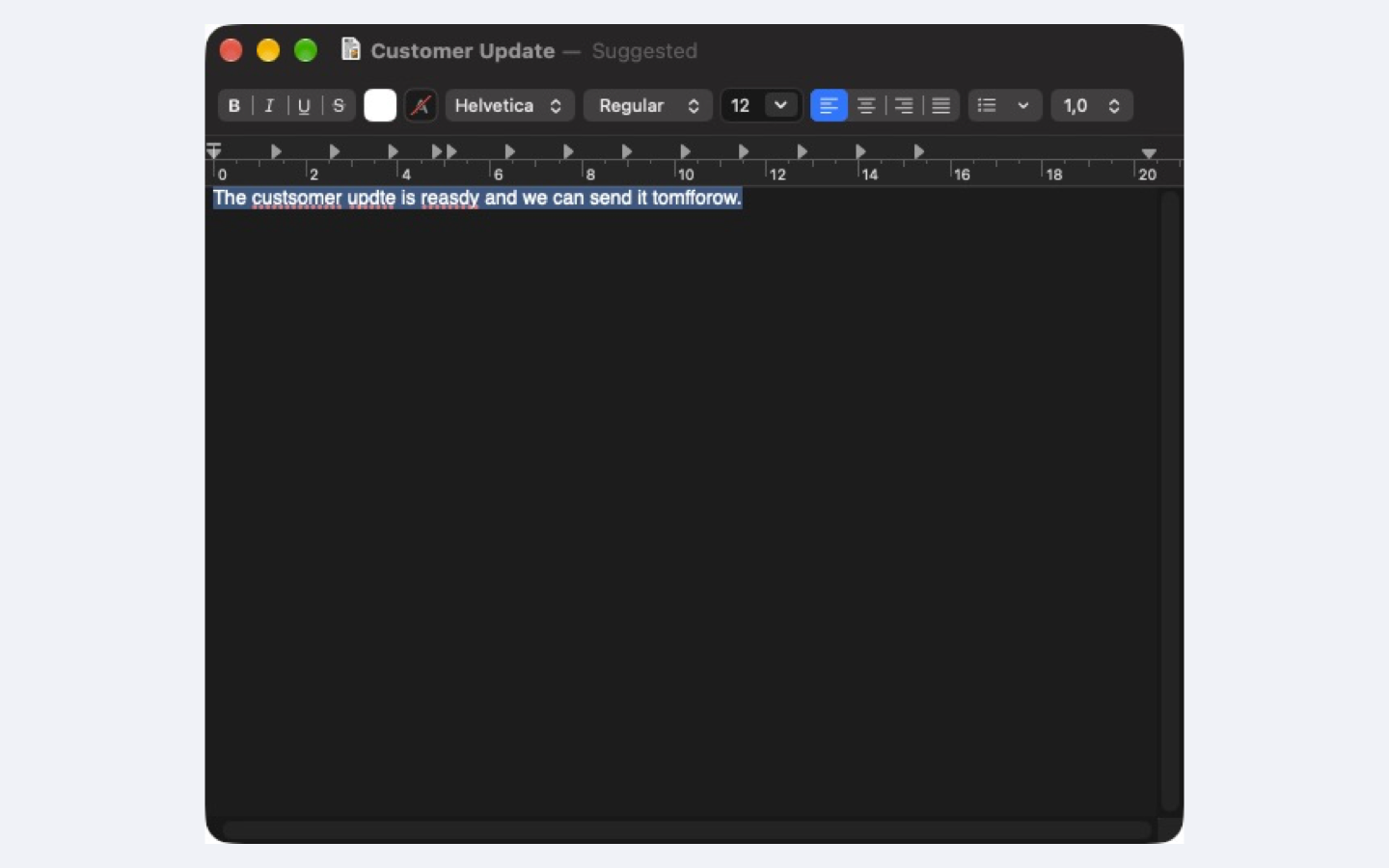
Task: Center align the text
Action: (866, 106)
